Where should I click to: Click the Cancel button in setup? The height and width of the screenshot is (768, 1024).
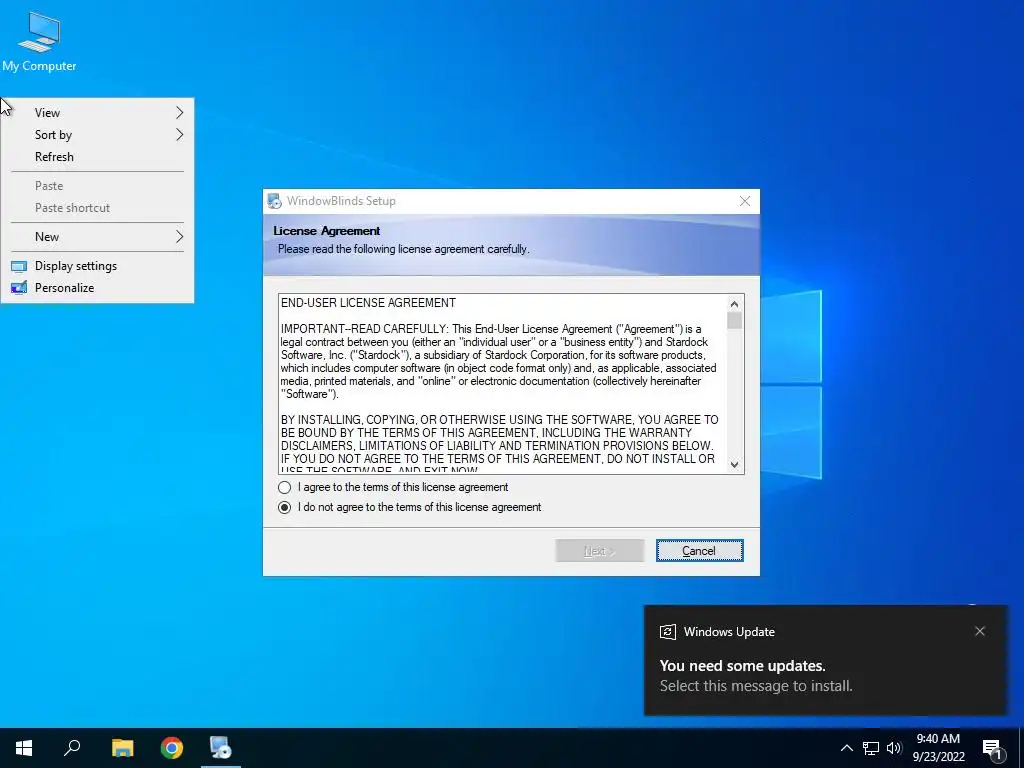699,551
